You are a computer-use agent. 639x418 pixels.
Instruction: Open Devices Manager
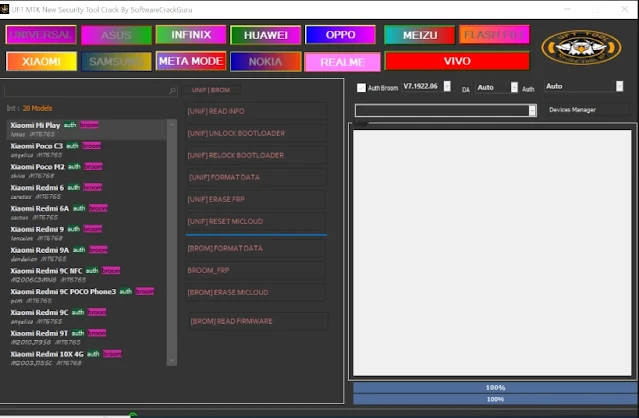tap(588, 110)
